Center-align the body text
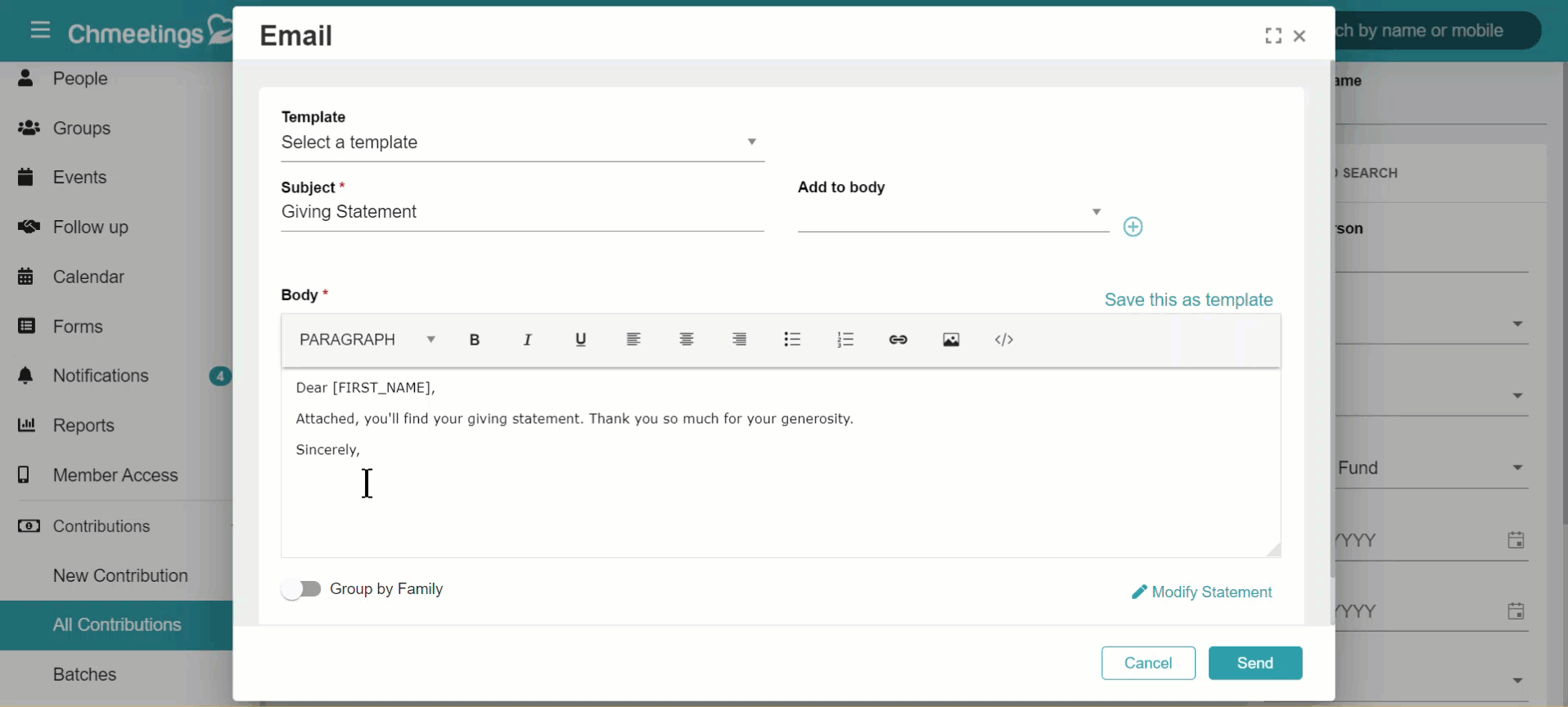This screenshot has width=1568, height=707. (687, 340)
